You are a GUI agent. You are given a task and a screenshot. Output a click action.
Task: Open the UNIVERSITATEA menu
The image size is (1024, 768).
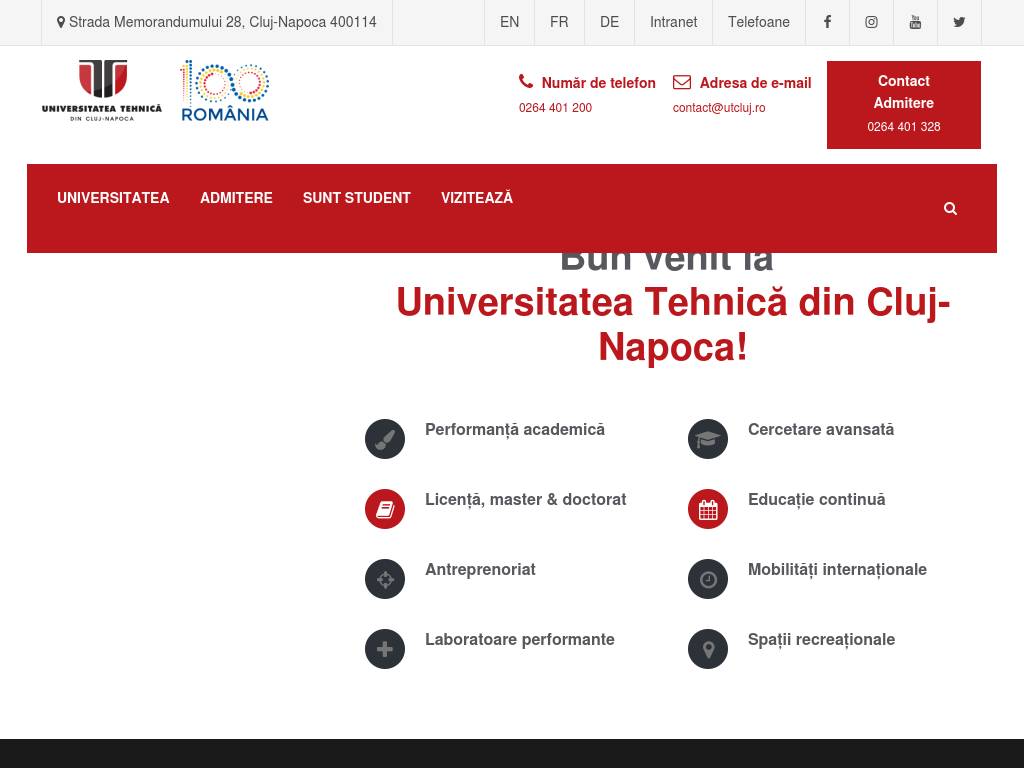(x=113, y=198)
